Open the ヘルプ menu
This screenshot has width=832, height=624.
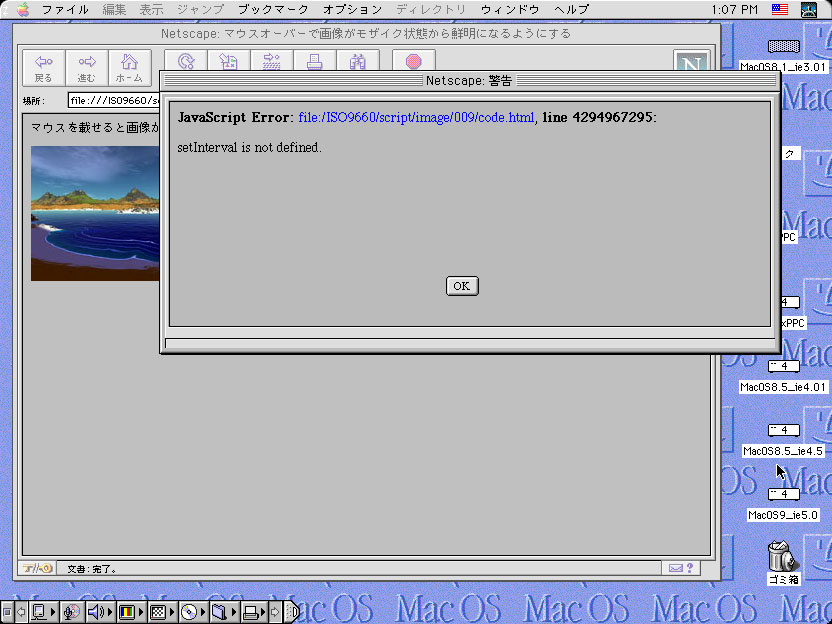click(x=571, y=9)
